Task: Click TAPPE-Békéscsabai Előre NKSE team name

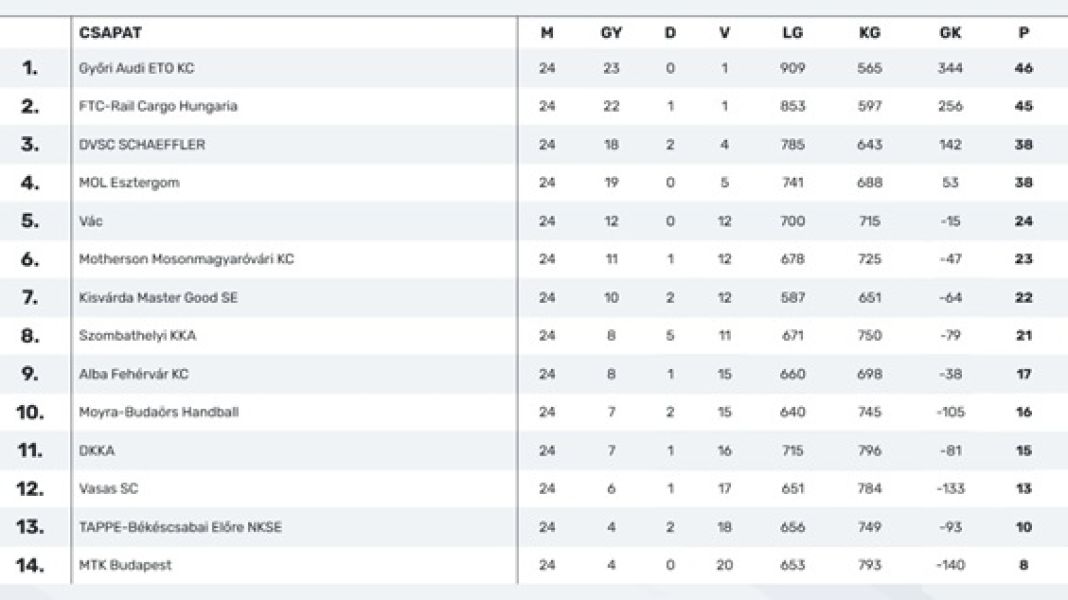Action: (180, 527)
